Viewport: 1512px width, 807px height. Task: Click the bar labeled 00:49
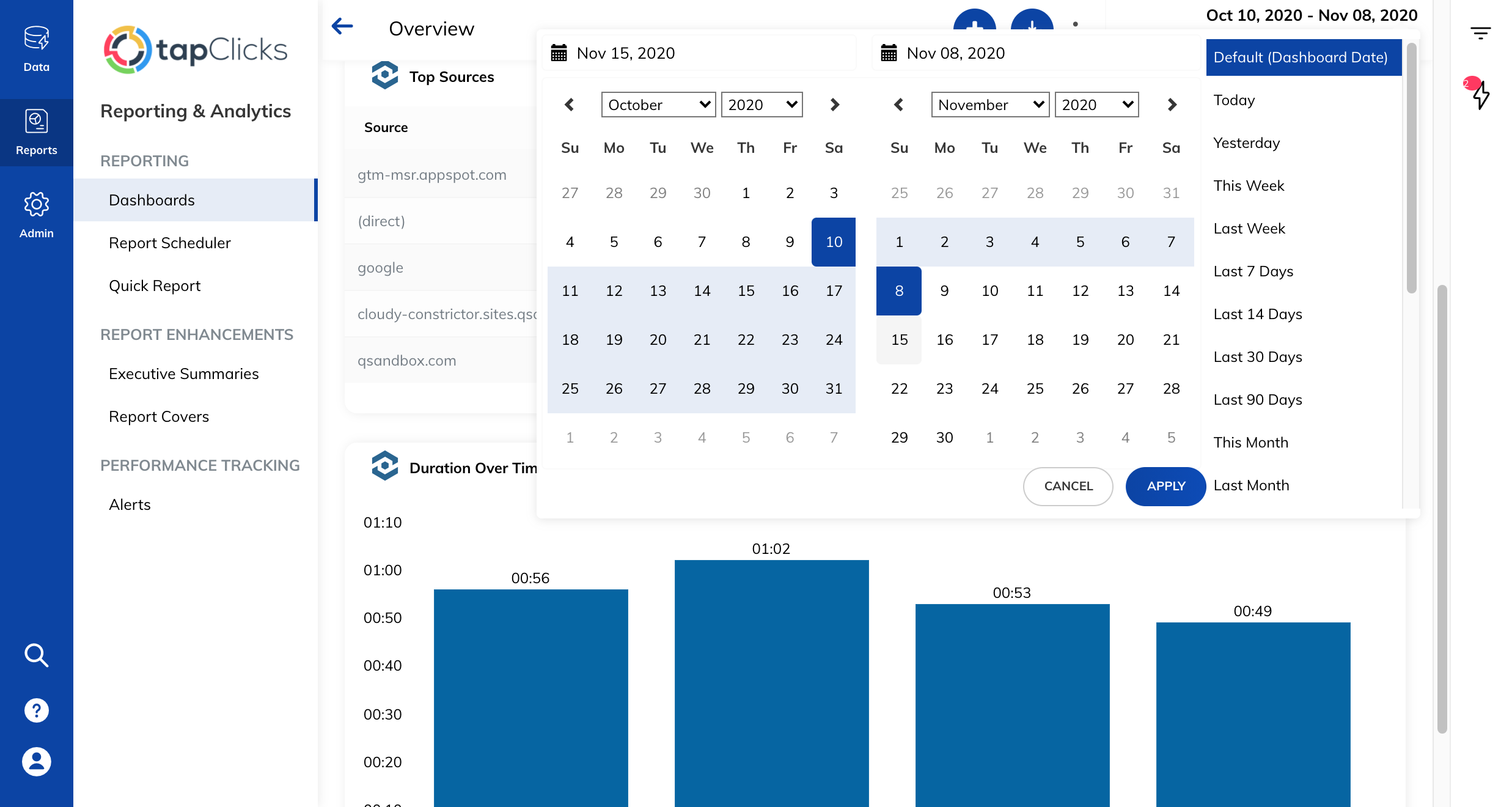(1253, 715)
